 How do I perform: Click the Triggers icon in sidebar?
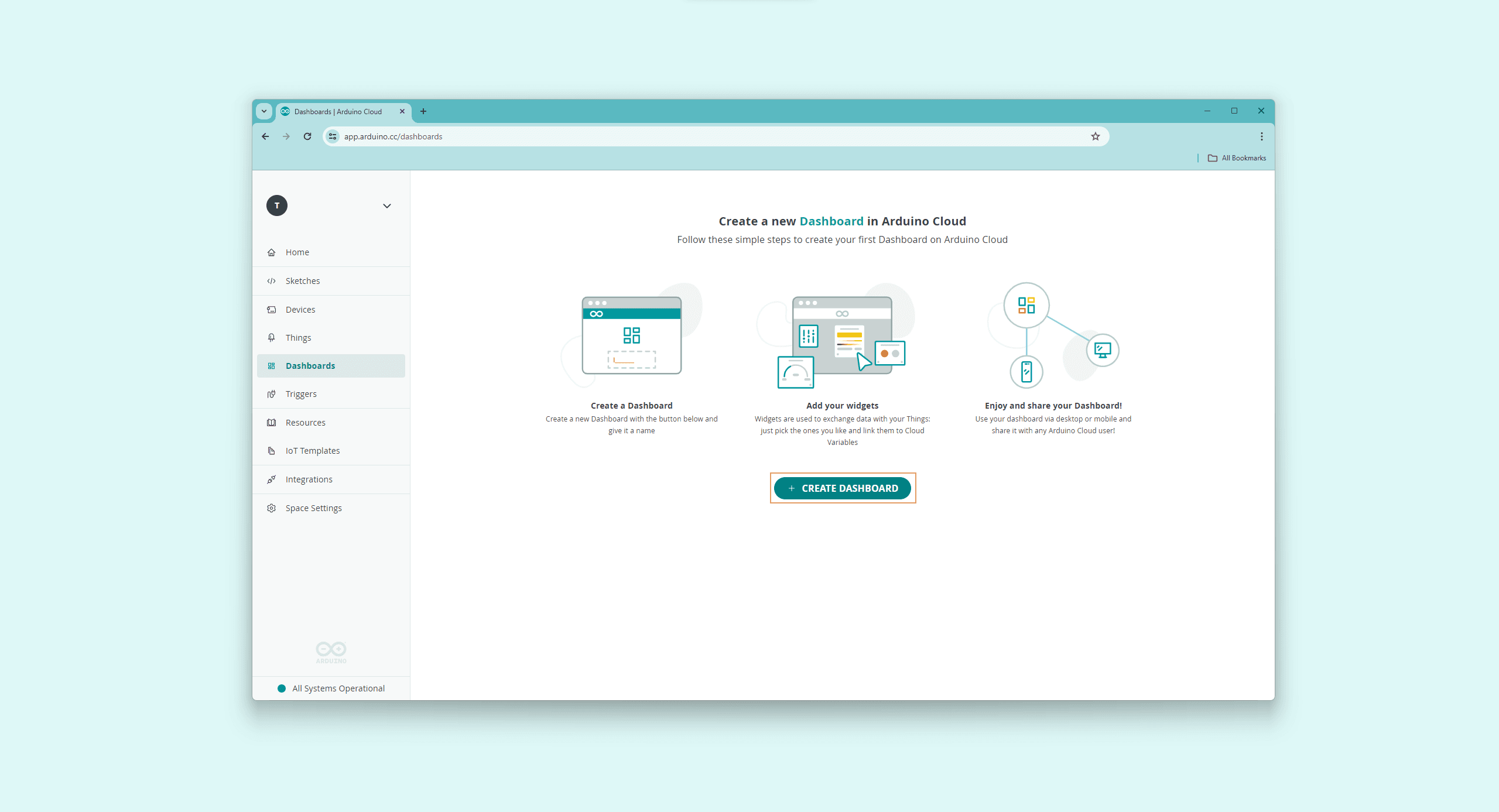click(x=271, y=394)
